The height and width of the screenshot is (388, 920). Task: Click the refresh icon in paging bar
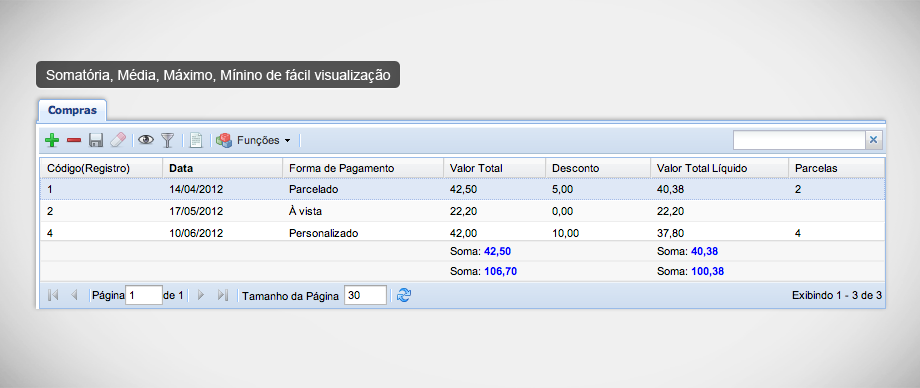(404, 295)
